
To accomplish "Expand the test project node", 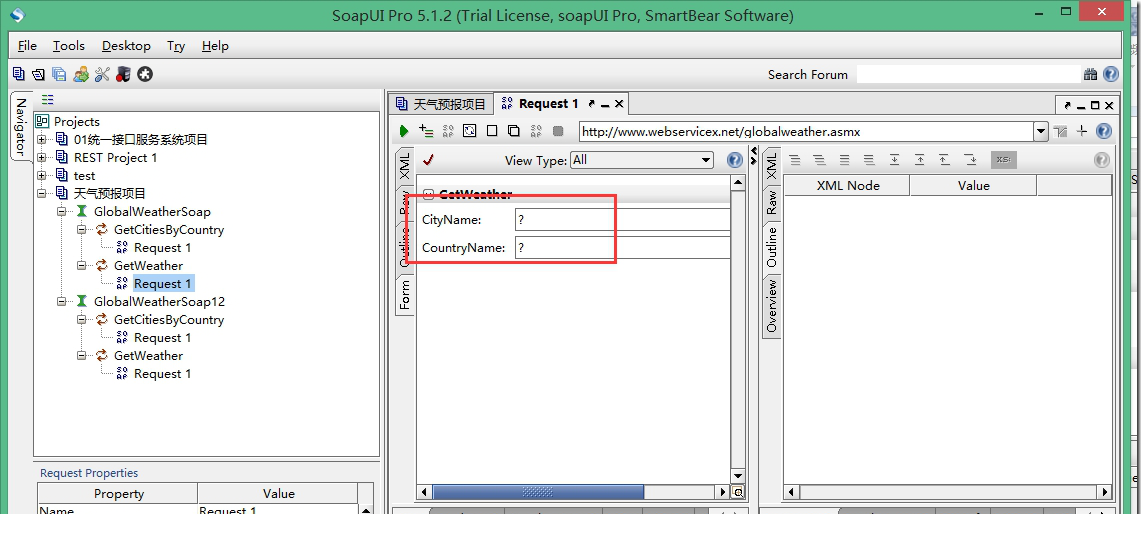I will (41, 176).
